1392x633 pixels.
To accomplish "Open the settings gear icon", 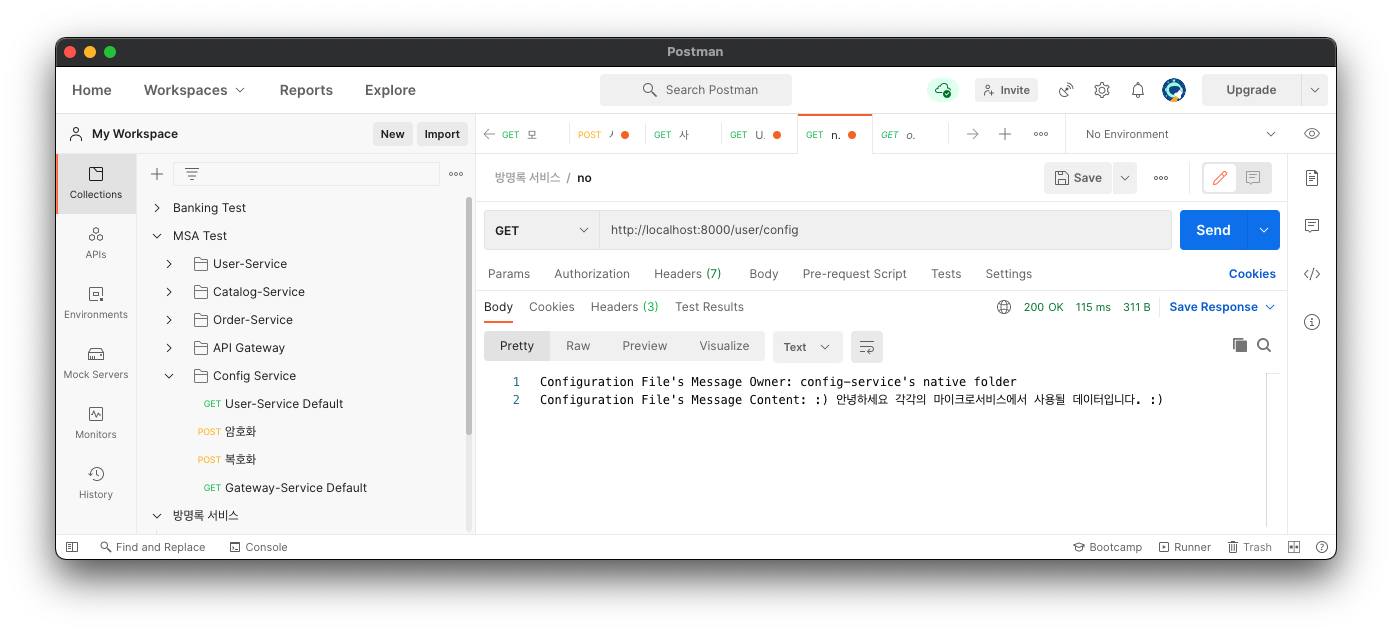I will click(1102, 90).
